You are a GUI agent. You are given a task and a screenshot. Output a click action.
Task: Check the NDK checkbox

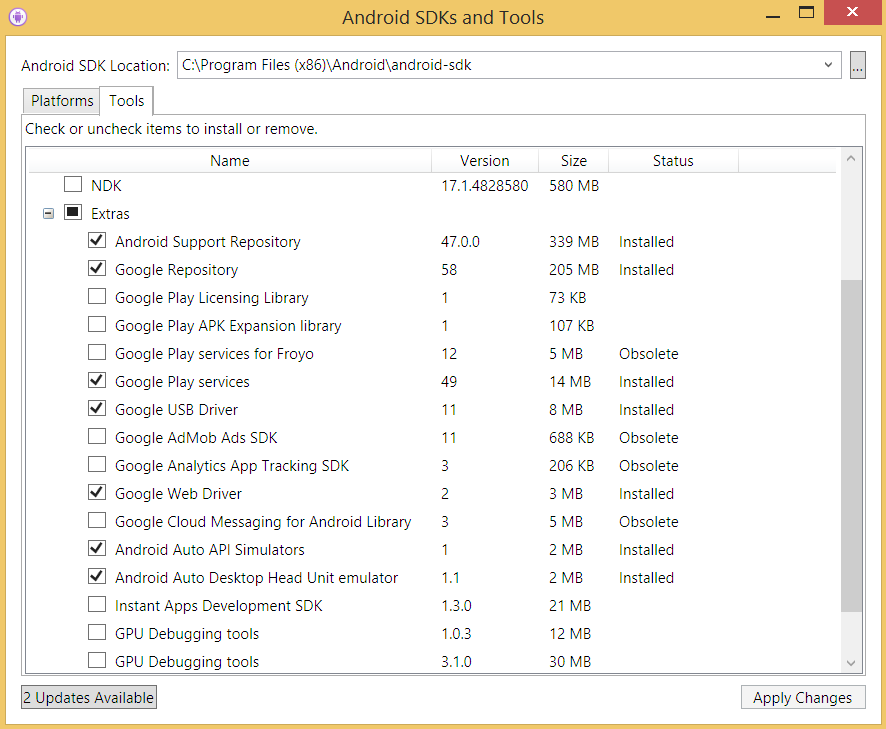click(x=73, y=185)
